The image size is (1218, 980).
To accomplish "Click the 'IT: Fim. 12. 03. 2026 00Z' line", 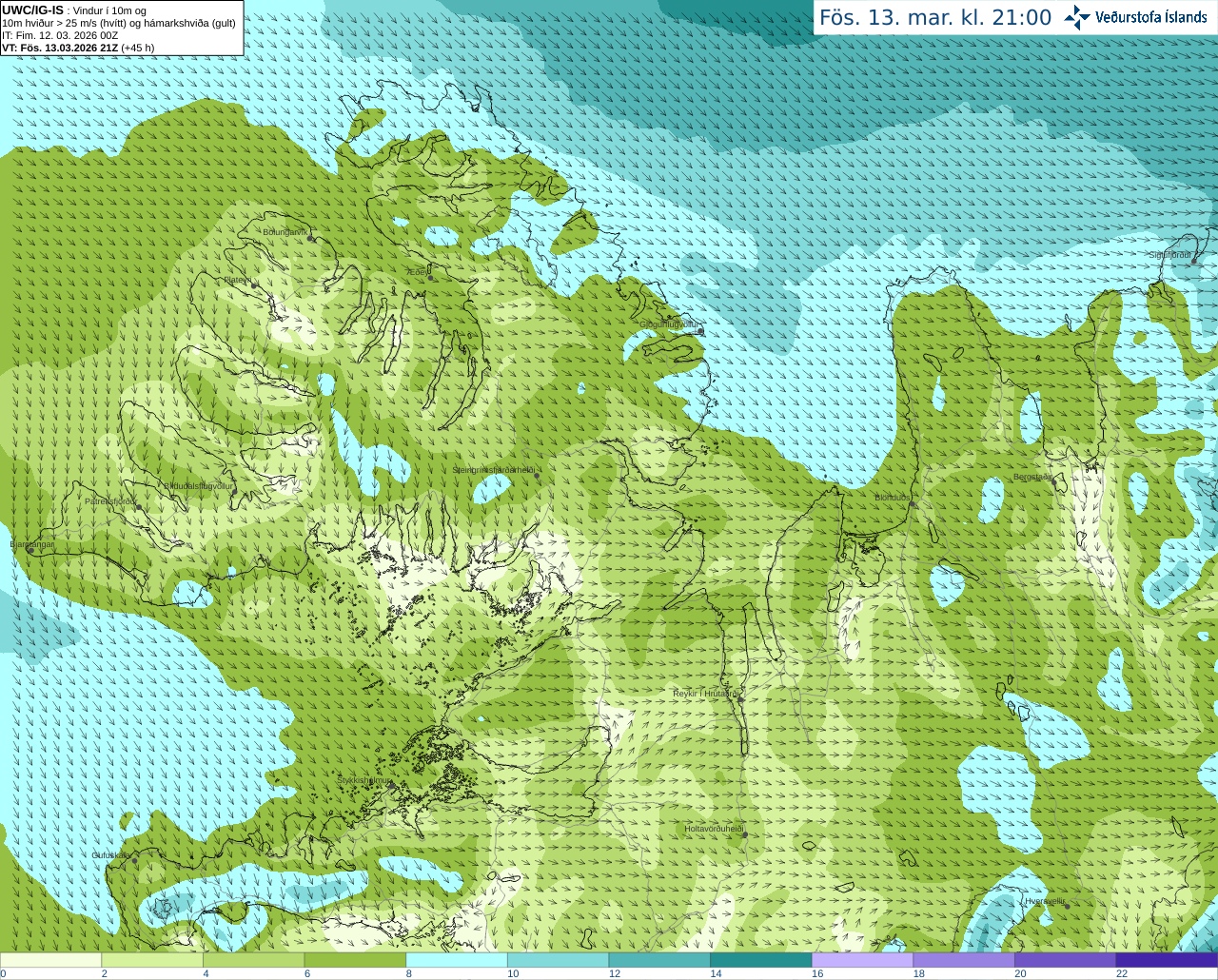I will click(60, 35).
